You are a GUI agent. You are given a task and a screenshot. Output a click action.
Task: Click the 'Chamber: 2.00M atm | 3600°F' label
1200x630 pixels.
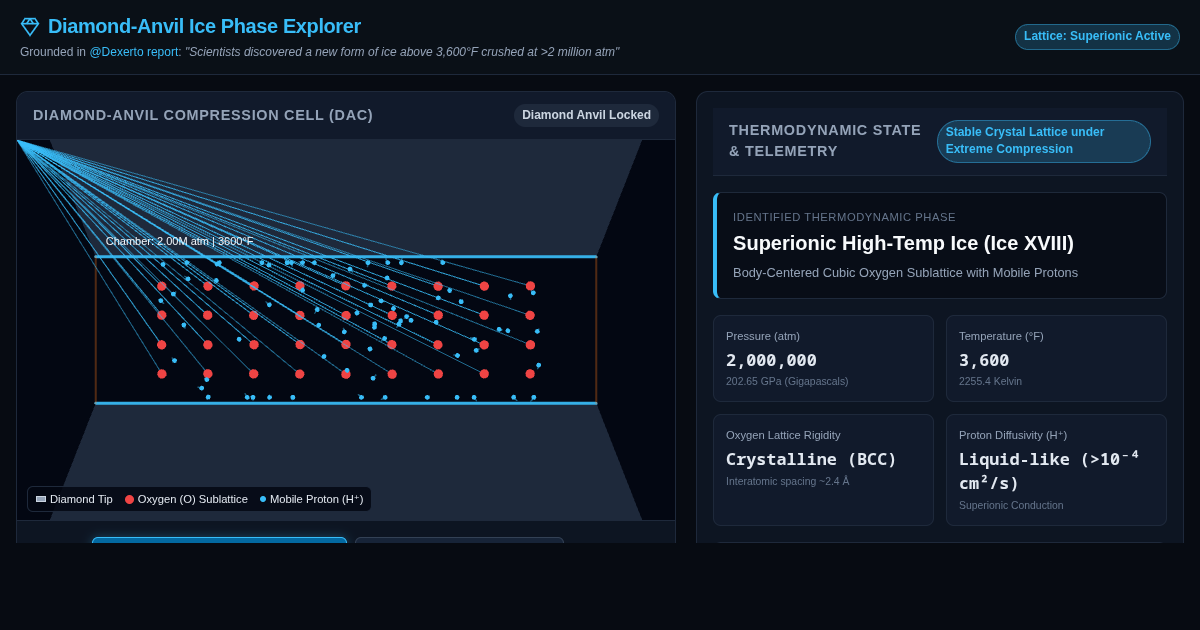click(180, 241)
